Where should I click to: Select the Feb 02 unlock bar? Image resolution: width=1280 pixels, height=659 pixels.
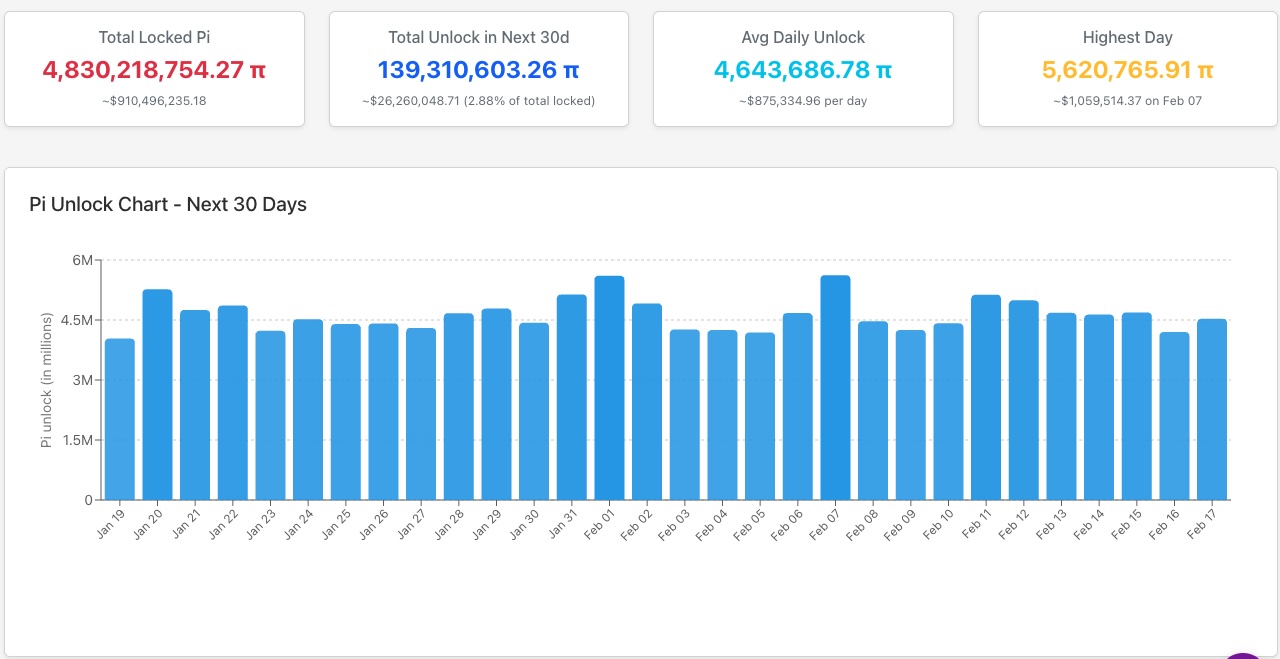[647, 402]
